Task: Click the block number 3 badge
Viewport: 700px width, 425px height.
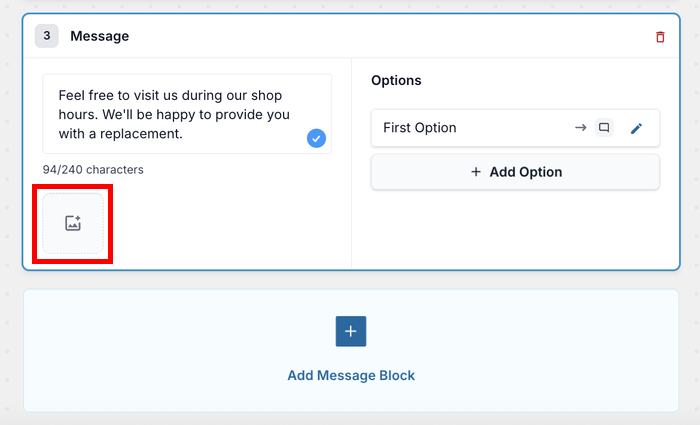Action: pos(46,36)
